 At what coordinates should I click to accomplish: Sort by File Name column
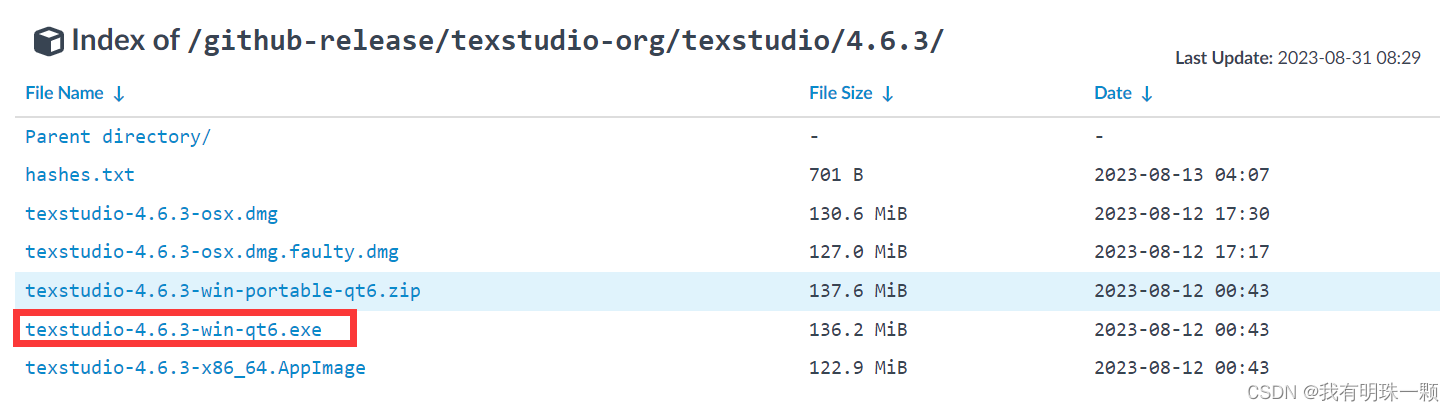coord(75,93)
